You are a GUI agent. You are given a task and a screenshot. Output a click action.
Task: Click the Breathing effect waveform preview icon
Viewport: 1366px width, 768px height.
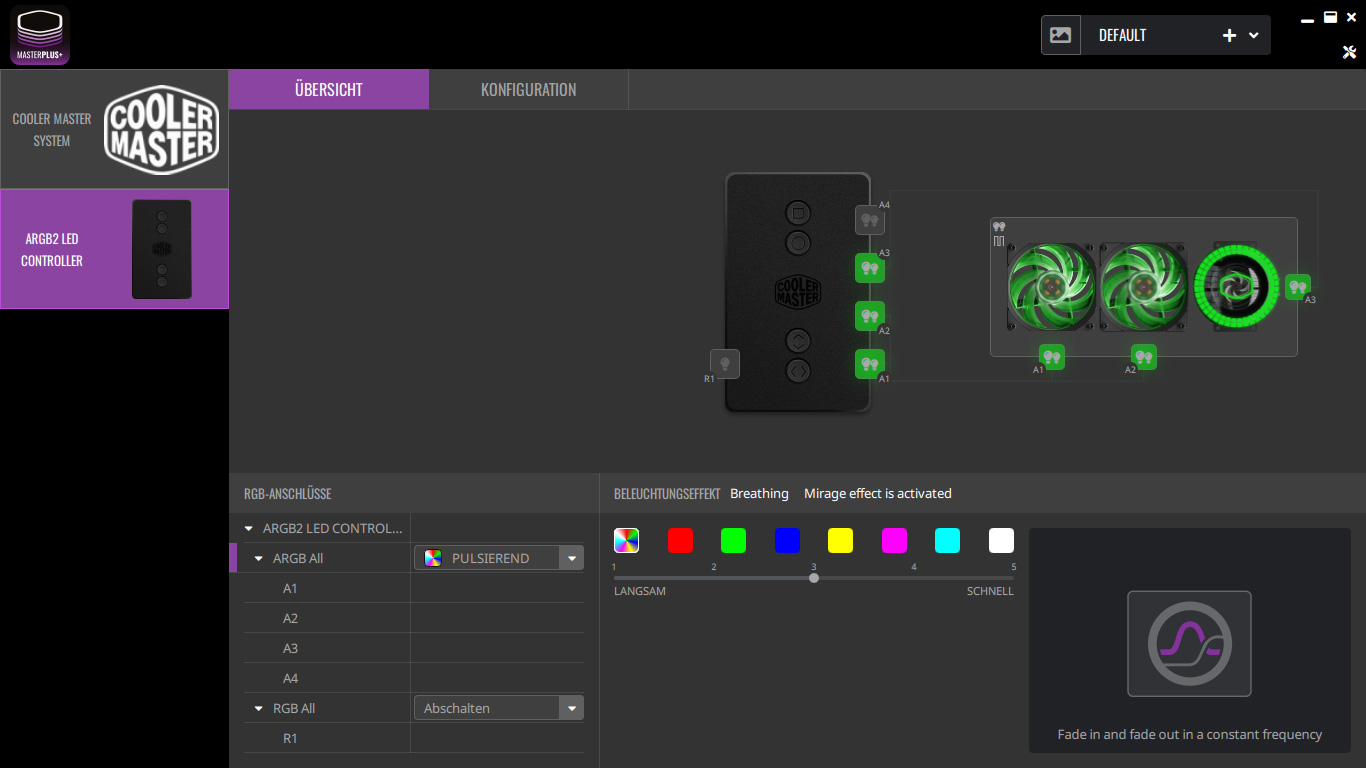click(x=1189, y=644)
